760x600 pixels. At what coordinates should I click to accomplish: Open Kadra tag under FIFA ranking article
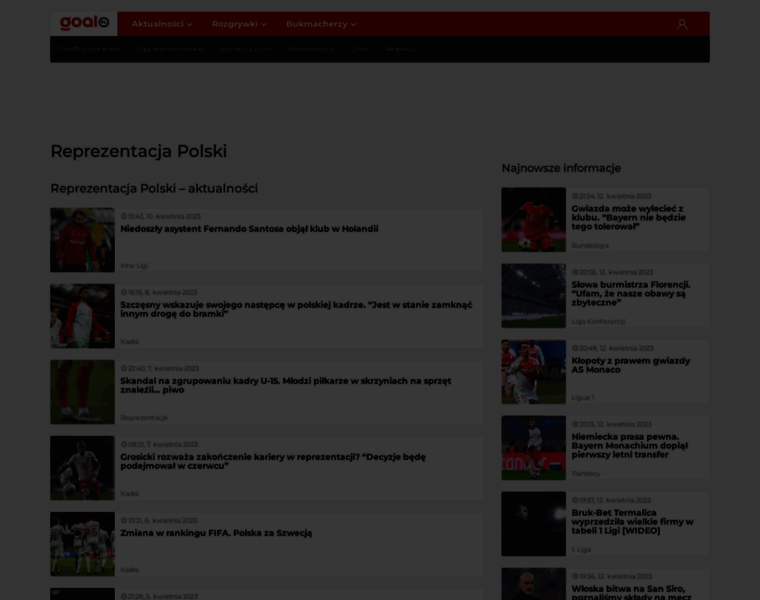tap(129, 570)
